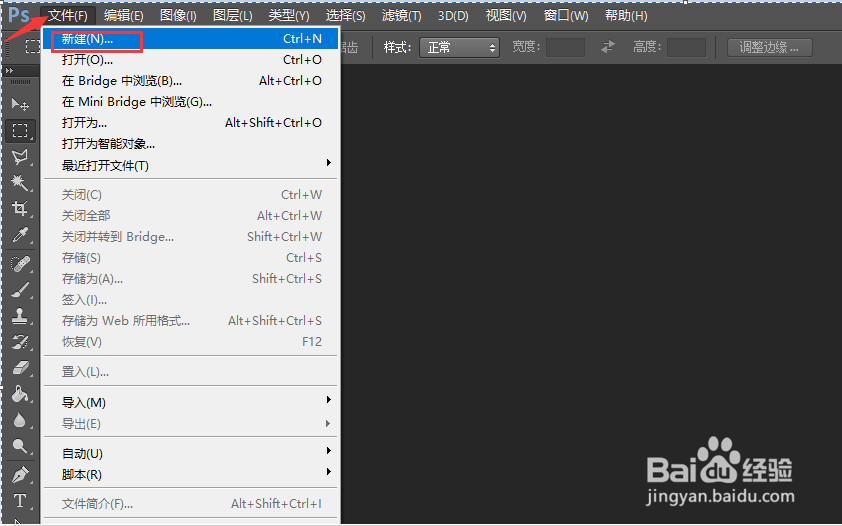Select the Blur tool
The image size is (842, 526).
pos(20,420)
